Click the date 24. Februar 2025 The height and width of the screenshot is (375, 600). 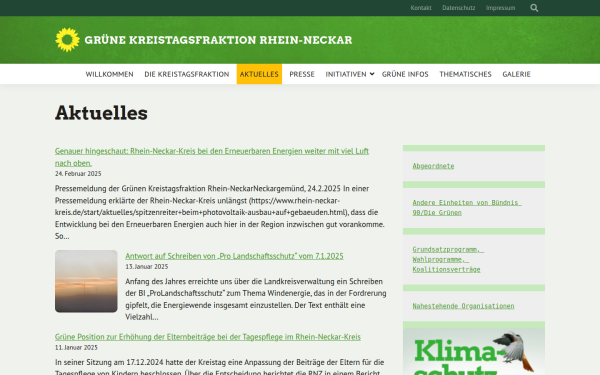coord(78,174)
